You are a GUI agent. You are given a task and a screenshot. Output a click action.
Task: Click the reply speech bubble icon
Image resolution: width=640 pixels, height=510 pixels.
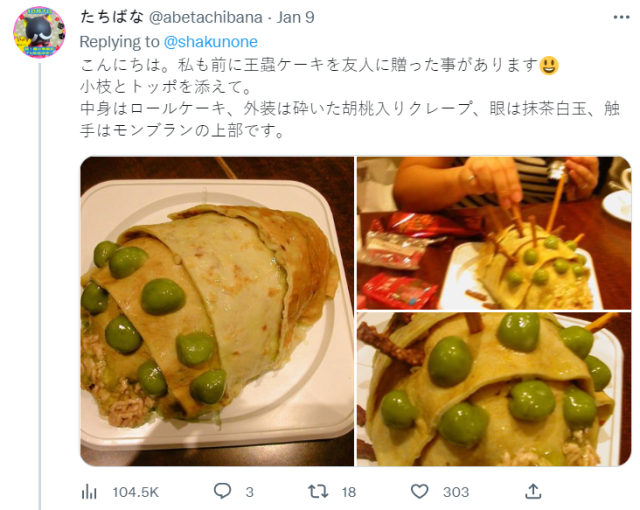click(x=222, y=491)
